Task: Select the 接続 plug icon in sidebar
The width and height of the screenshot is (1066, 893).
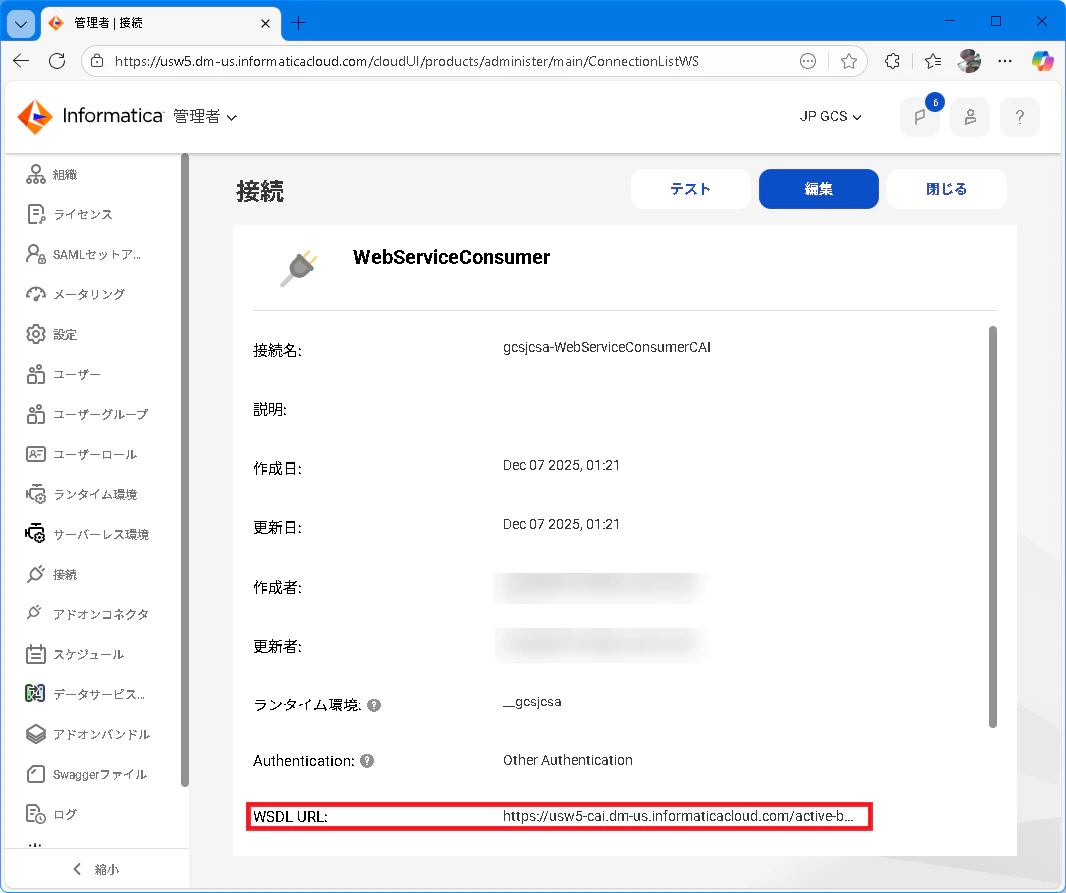Action: click(x=35, y=574)
